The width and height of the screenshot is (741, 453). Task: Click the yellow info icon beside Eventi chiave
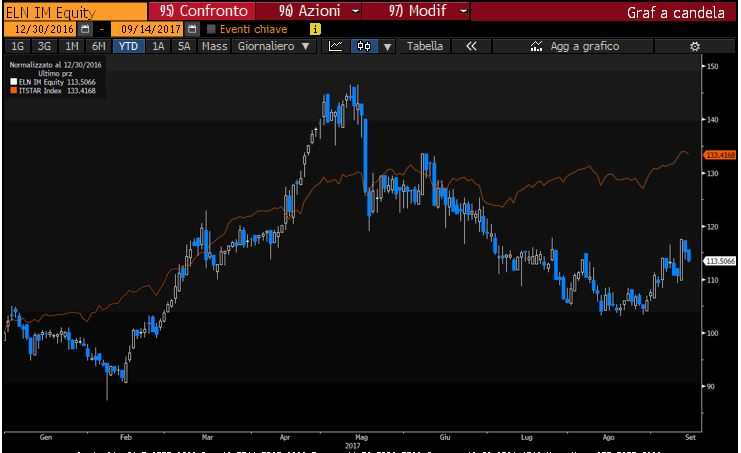[315, 29]
